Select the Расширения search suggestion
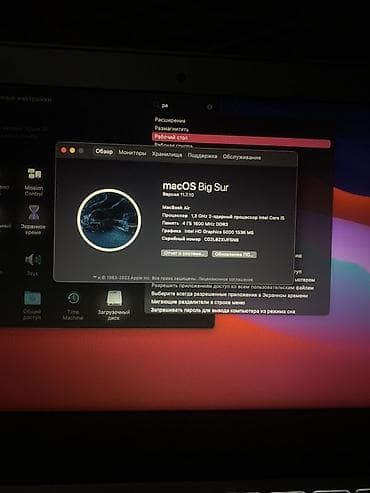Image resolution: width=370 pixels, height=493 pixels. pos(170,120)
